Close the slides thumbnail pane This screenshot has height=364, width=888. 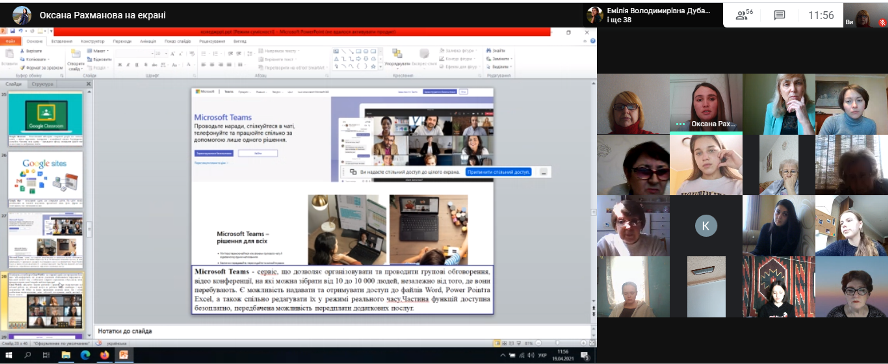(x=88, y=84)
